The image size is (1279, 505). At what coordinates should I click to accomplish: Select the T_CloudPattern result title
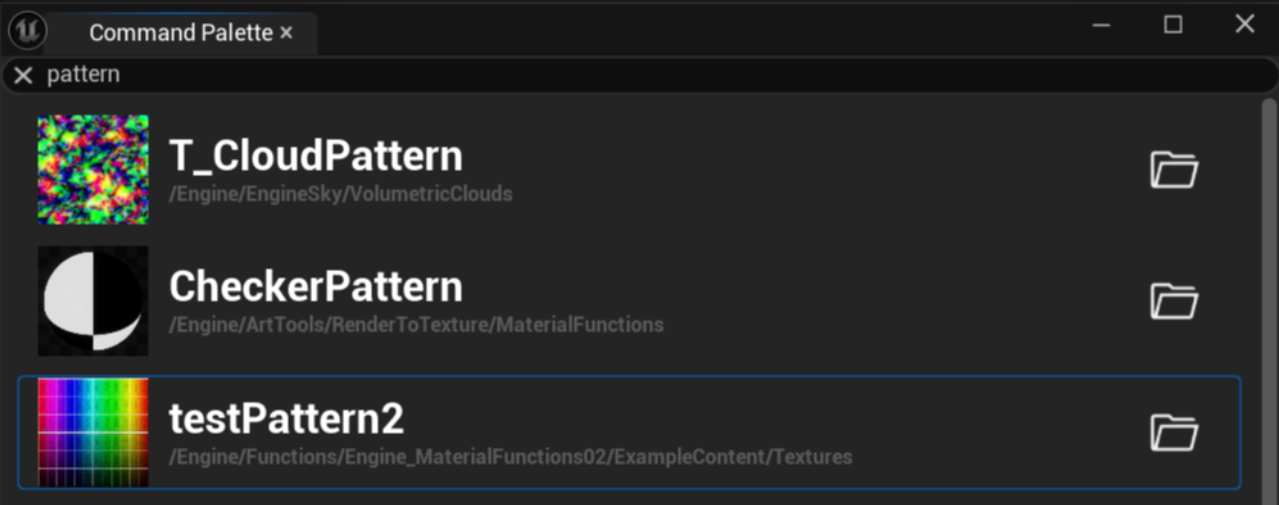316,156
